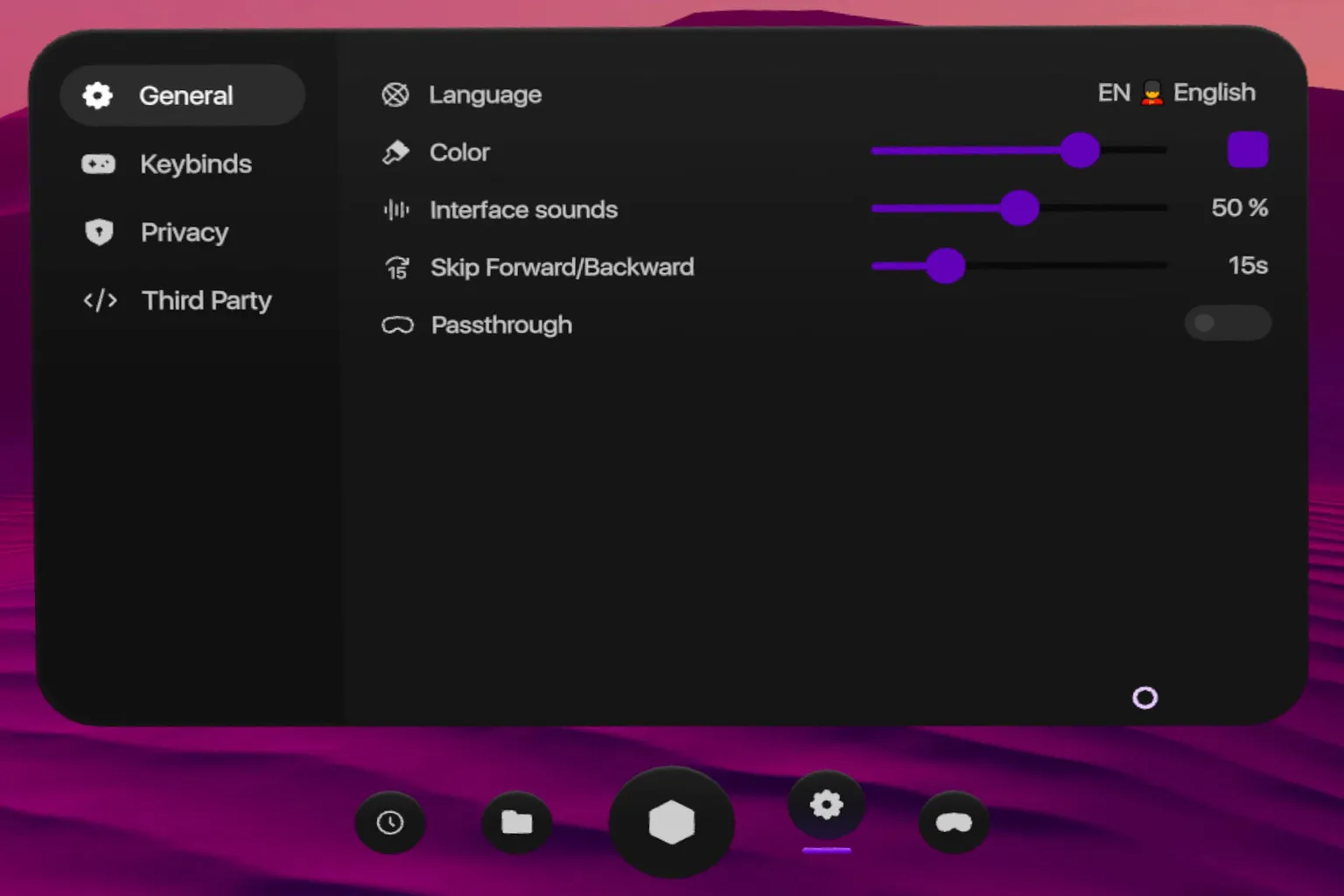1344x896 pixels.
Task: Click the Language label
Action: pos(485,94)
